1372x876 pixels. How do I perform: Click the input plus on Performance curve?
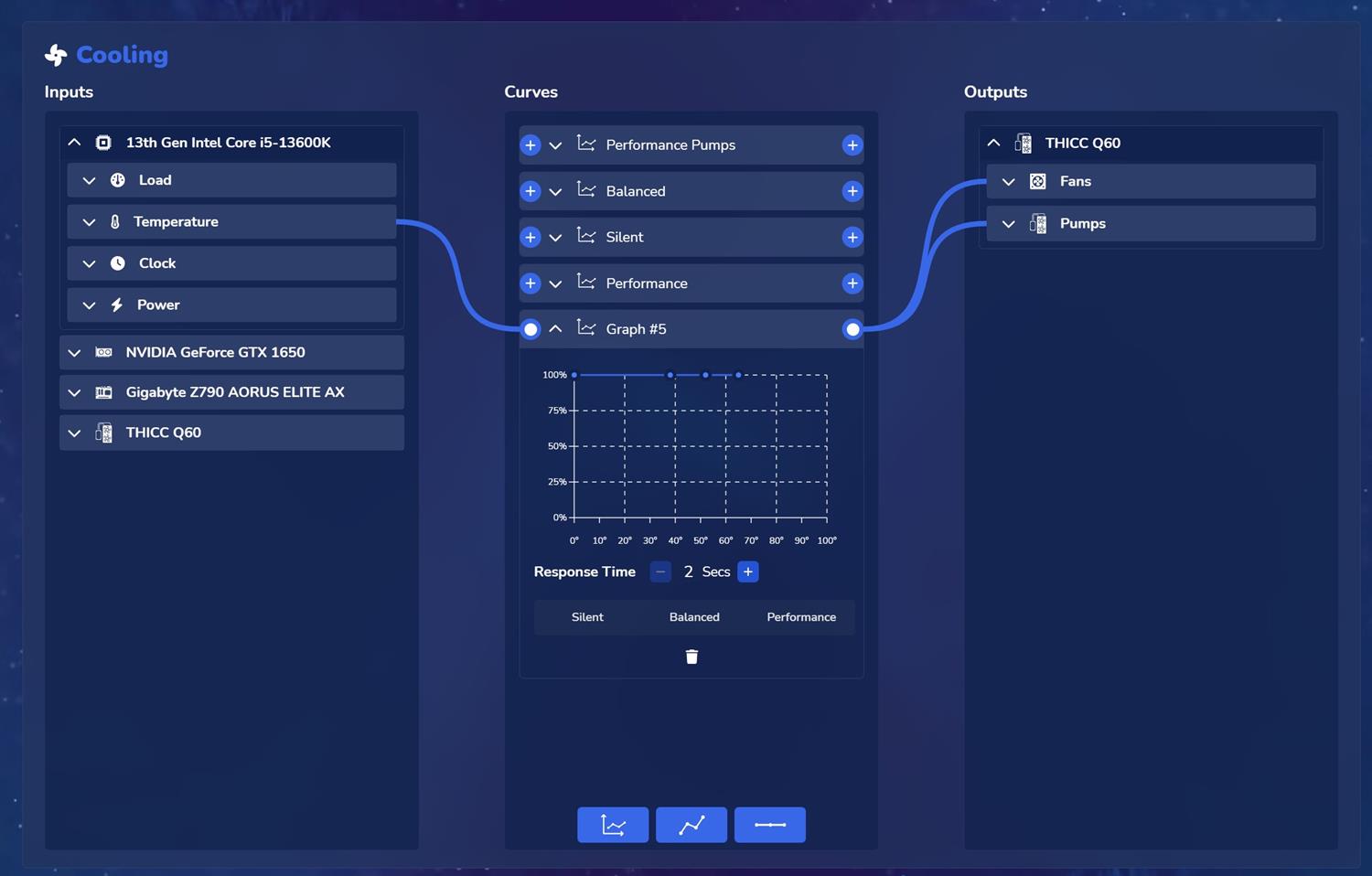(531, 283)
